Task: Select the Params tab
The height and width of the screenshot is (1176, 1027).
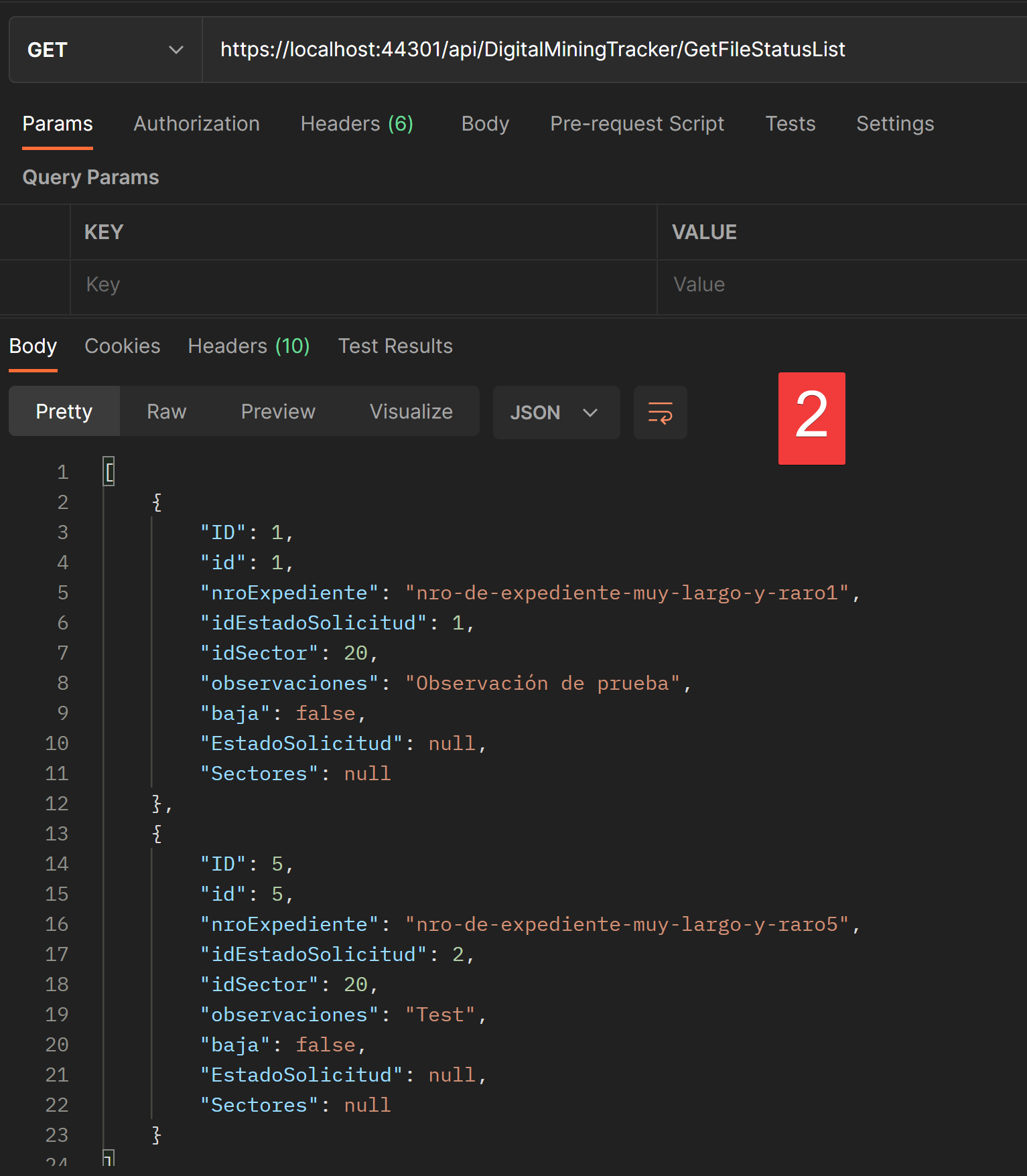Action: [58, 124]
